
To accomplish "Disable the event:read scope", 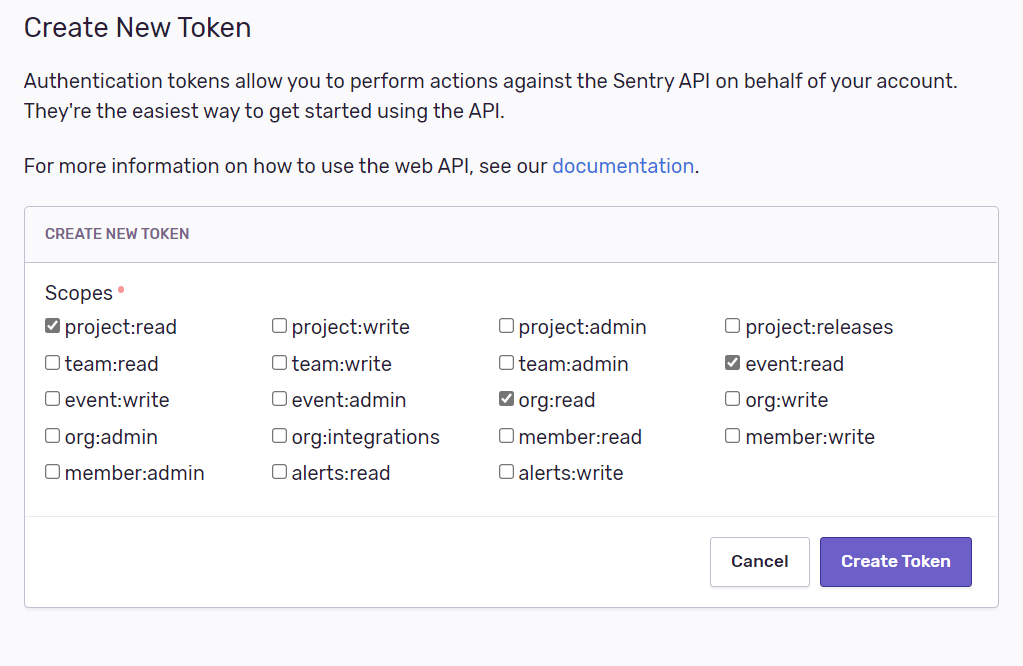I will pos(733,363).
